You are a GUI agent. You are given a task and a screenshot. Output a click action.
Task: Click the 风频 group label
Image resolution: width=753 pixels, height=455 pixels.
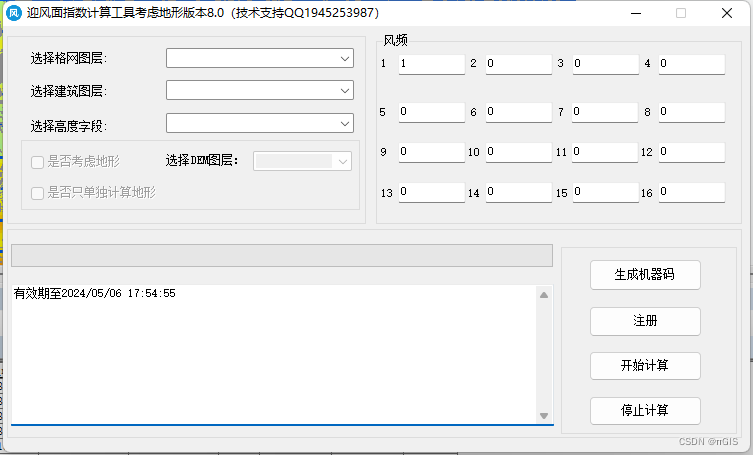coord(395,40)
